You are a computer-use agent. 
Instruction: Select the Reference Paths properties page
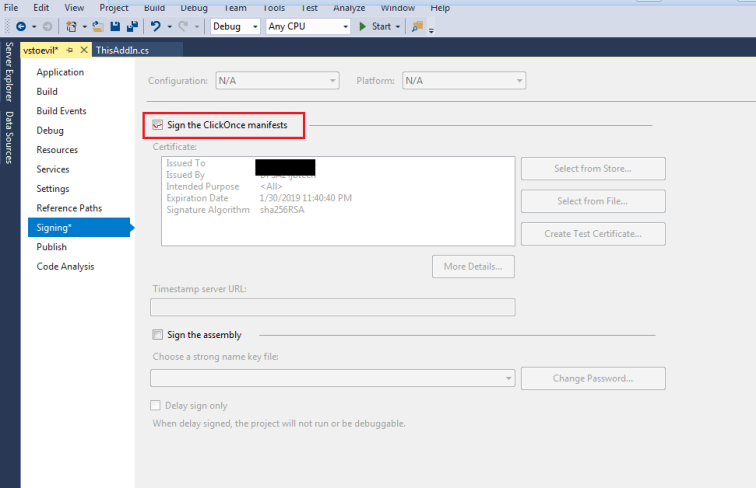69,208
